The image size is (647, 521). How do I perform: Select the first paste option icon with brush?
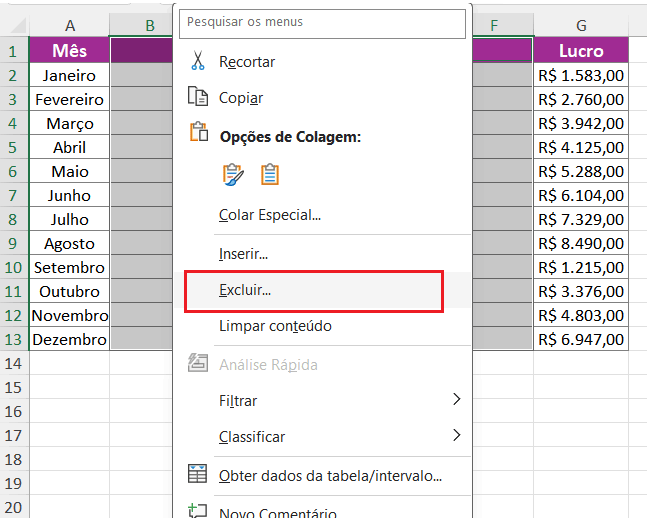click(233, 174)
